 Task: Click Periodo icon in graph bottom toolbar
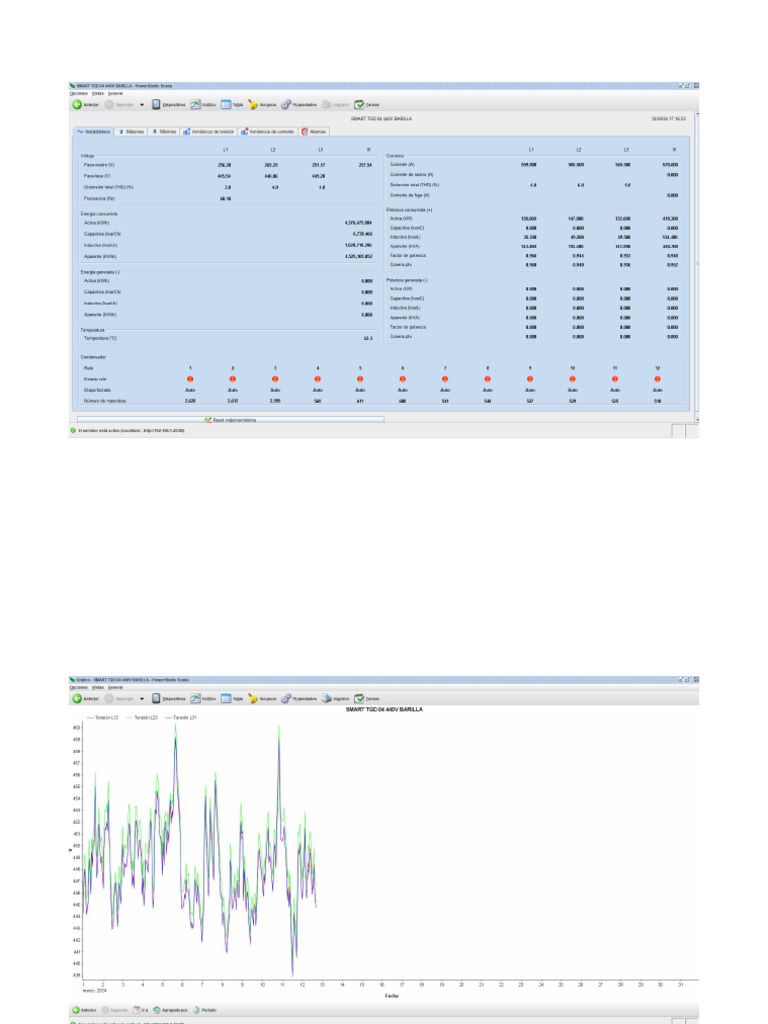197,1010
